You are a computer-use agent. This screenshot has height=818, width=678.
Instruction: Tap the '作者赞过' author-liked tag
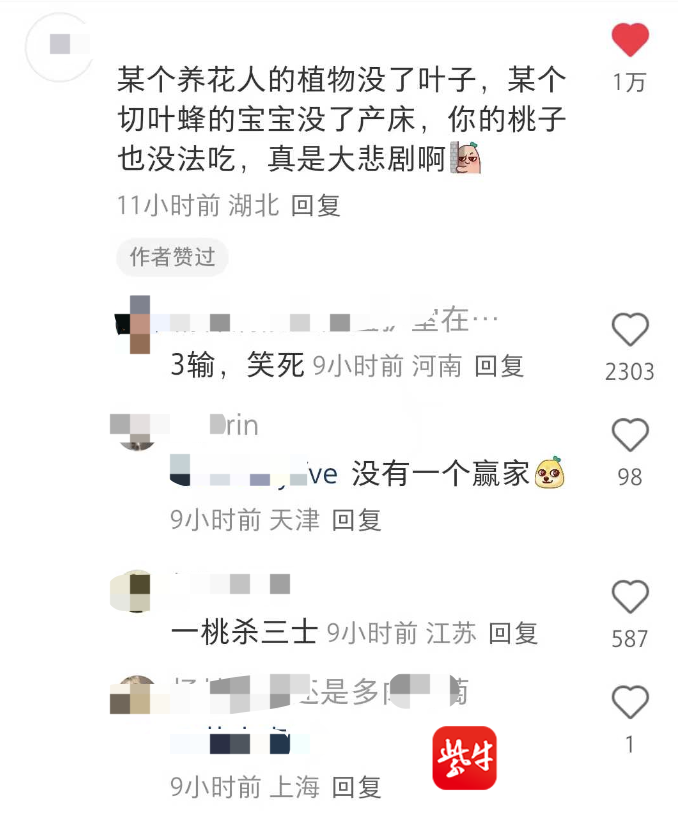pos(172,257)
